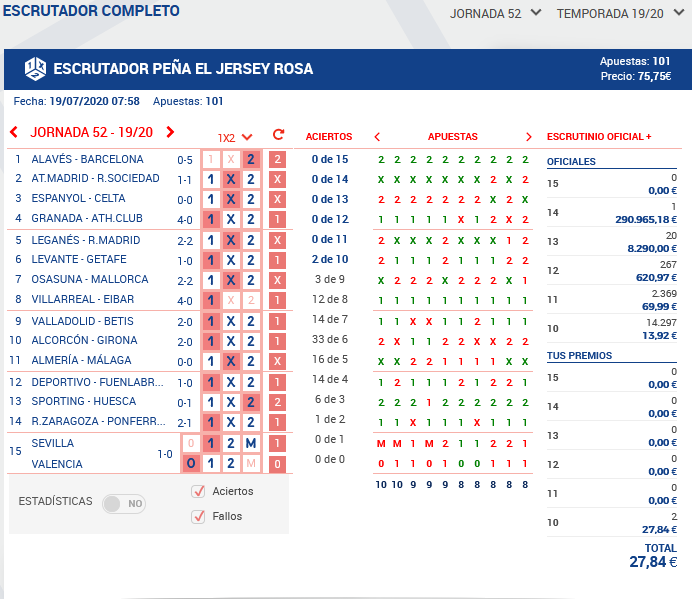Open the JORNADA 52 dropdown
Image resolution: width=692 pixels, height=599 pixels.
coord(495,13)
